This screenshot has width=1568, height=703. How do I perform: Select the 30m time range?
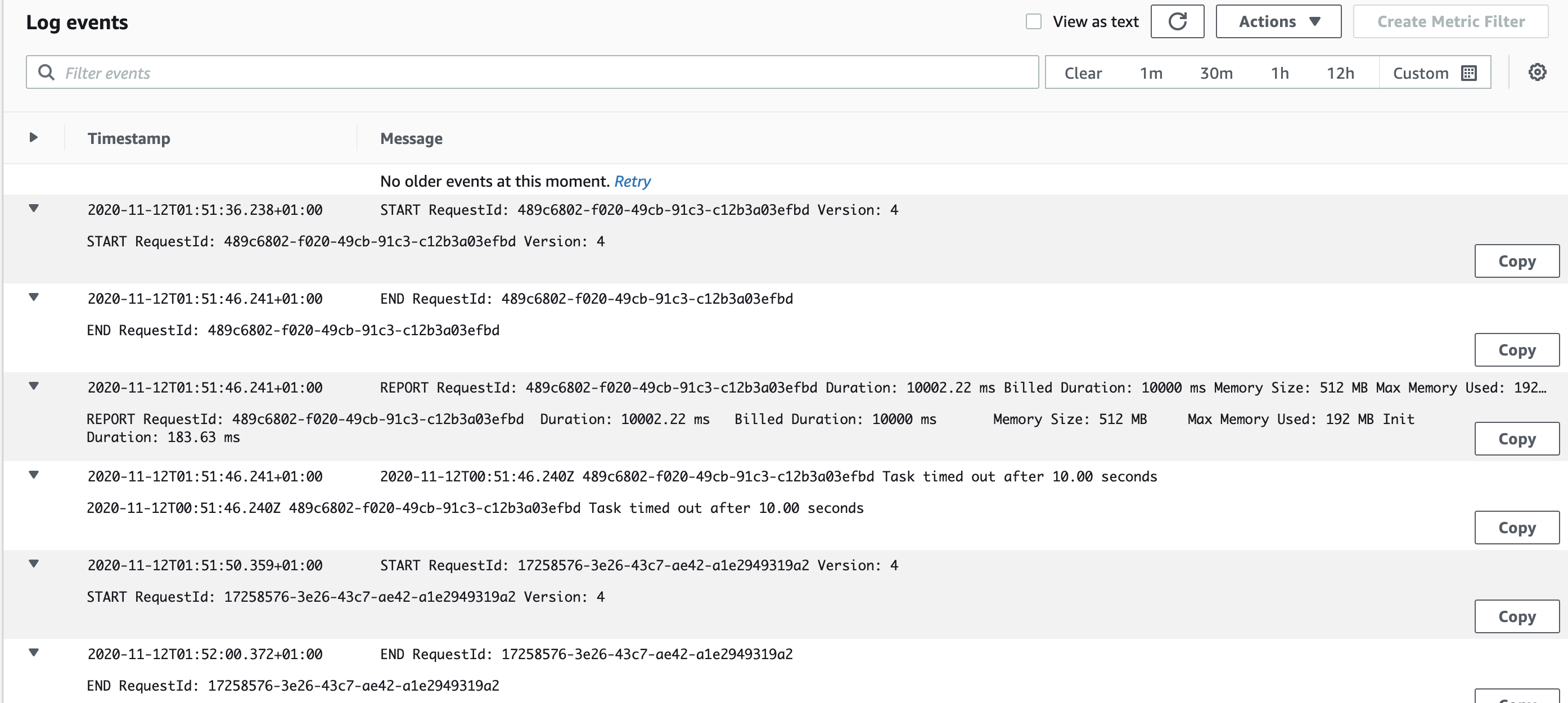tap(1217, 73)
